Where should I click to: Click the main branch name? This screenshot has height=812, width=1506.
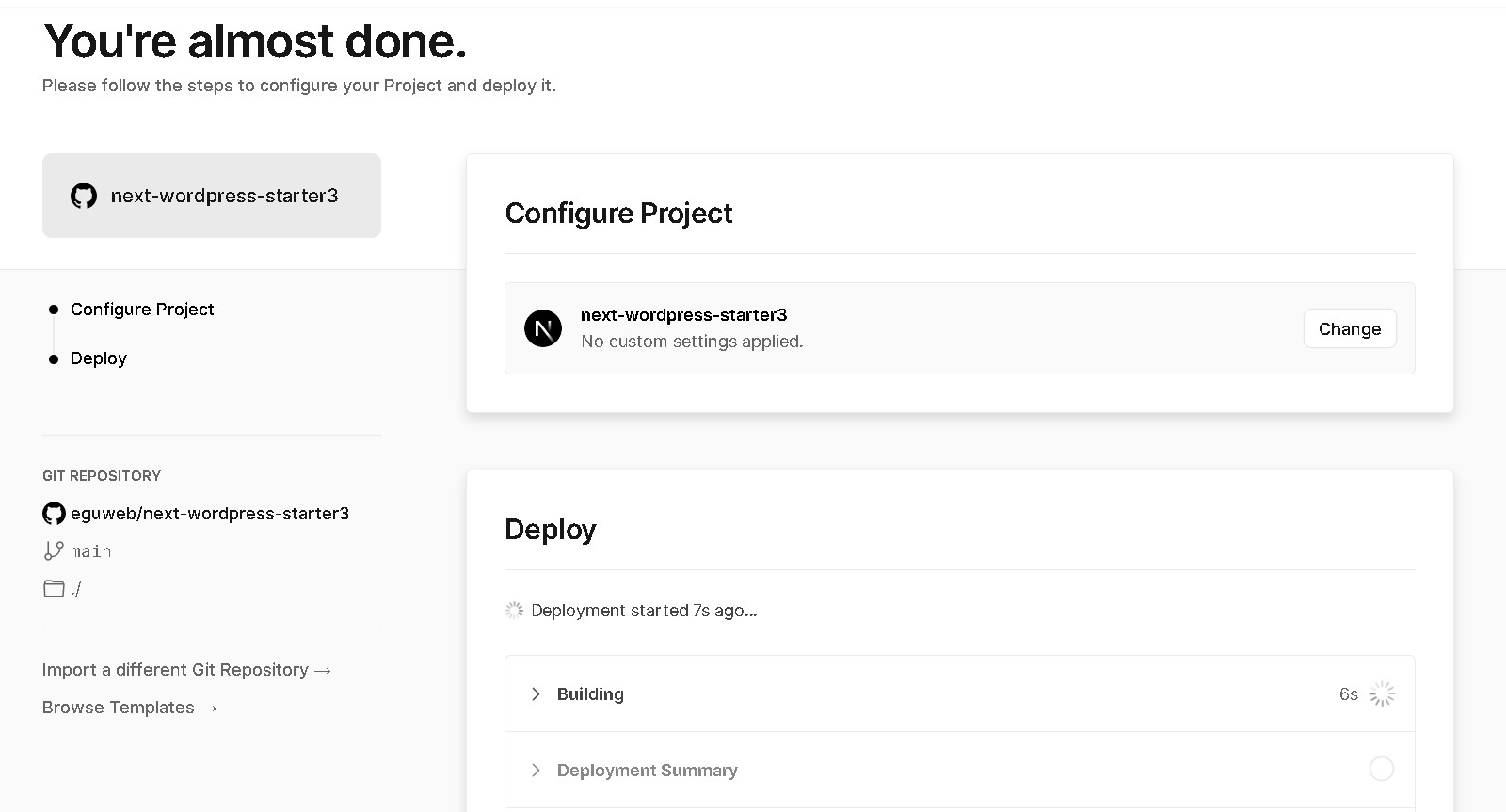[91, 551]
